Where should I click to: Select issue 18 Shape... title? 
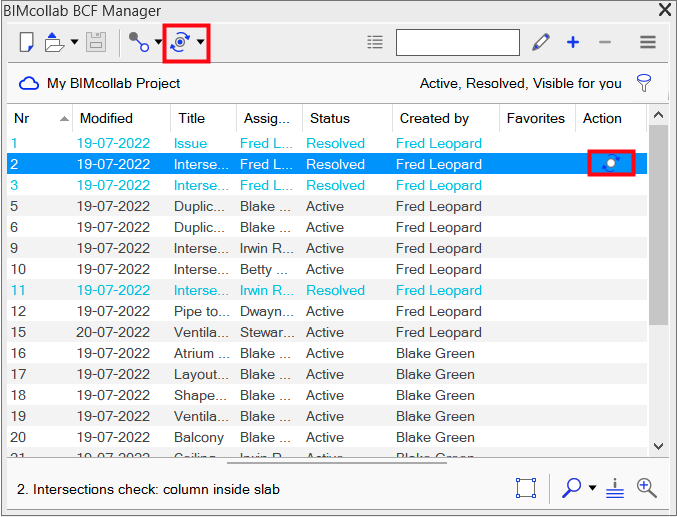click(x=200, y=395)
